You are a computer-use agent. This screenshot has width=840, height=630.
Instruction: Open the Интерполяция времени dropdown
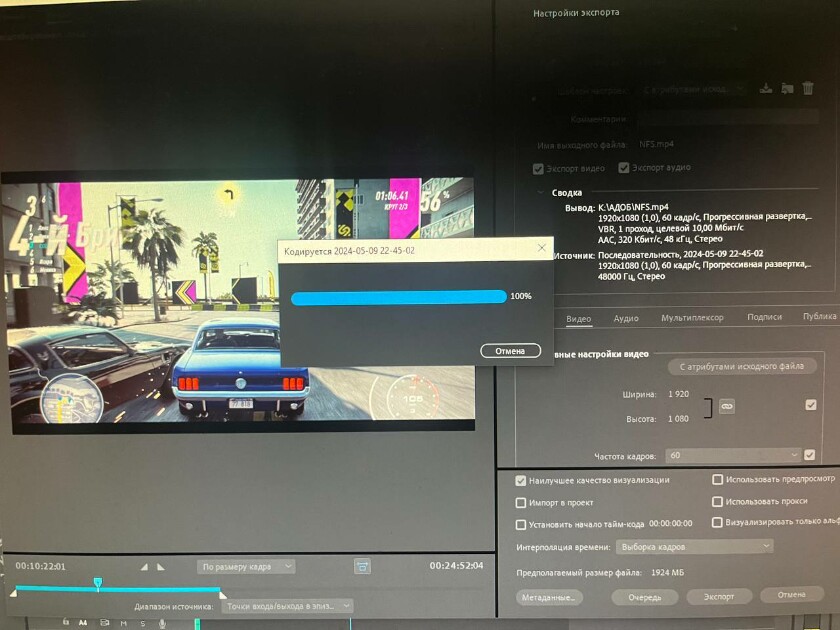694,547
